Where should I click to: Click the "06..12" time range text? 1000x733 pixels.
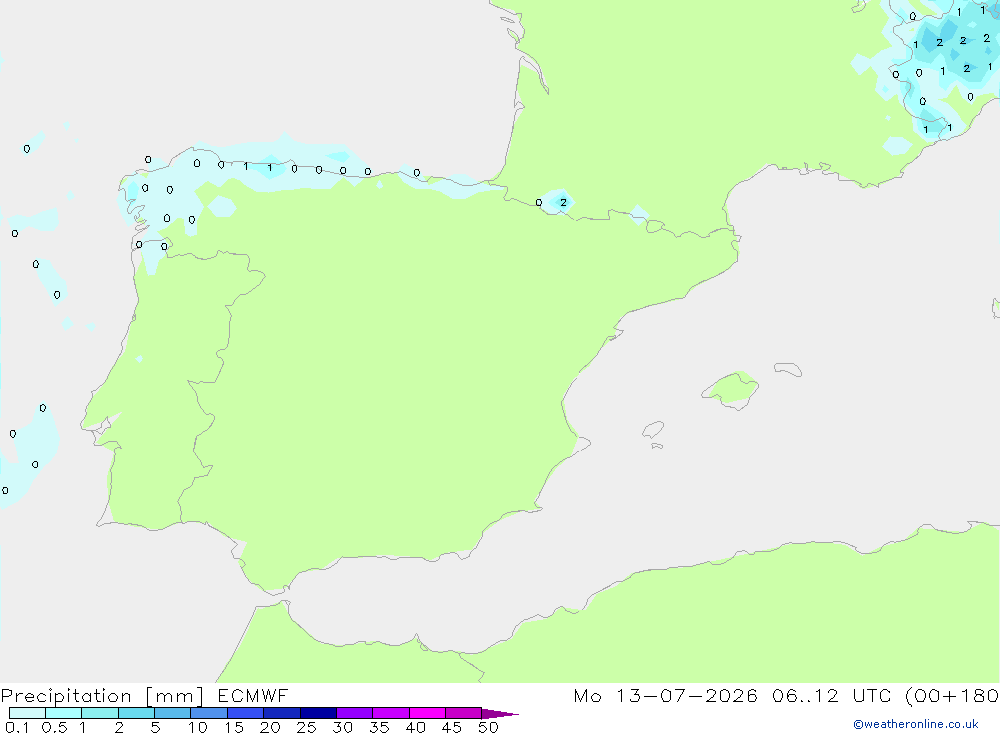click(x=805, y=695)
